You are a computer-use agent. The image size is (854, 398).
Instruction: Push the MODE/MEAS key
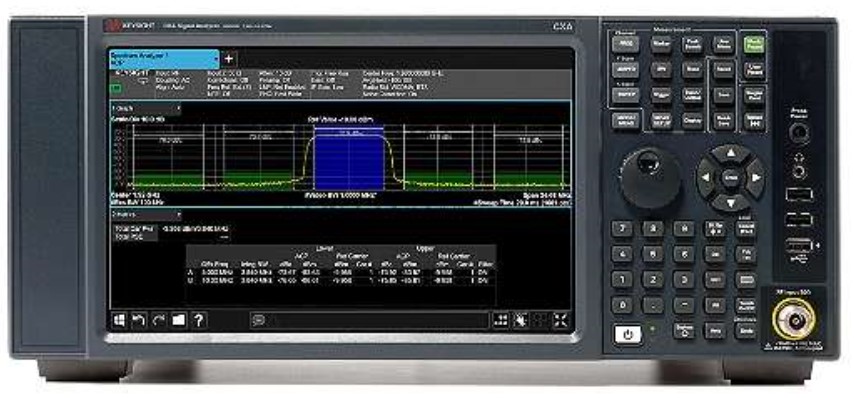click(x=625, y=120)
